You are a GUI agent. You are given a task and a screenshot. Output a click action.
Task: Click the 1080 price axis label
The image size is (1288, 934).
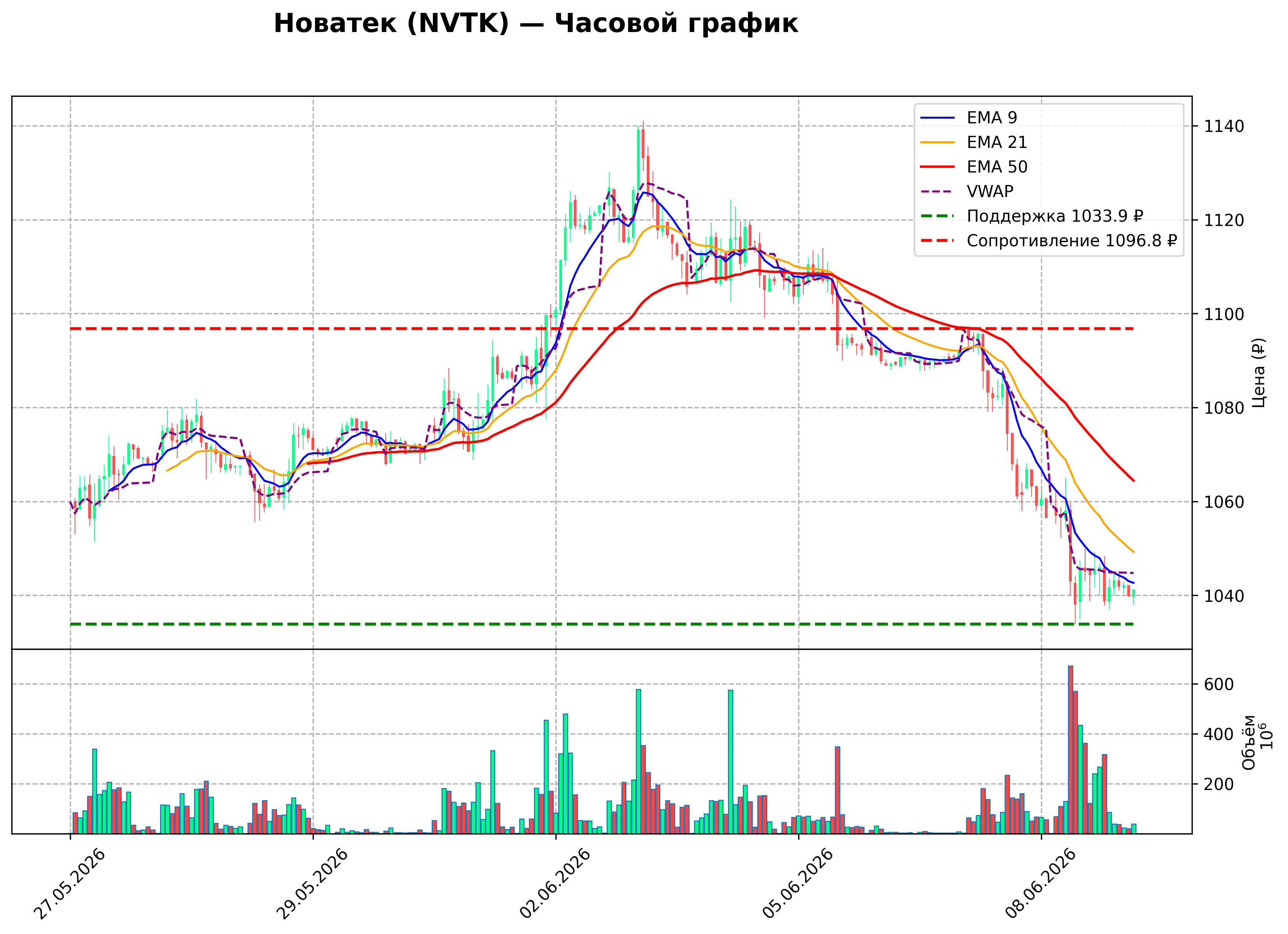(x=1224, y=407)
